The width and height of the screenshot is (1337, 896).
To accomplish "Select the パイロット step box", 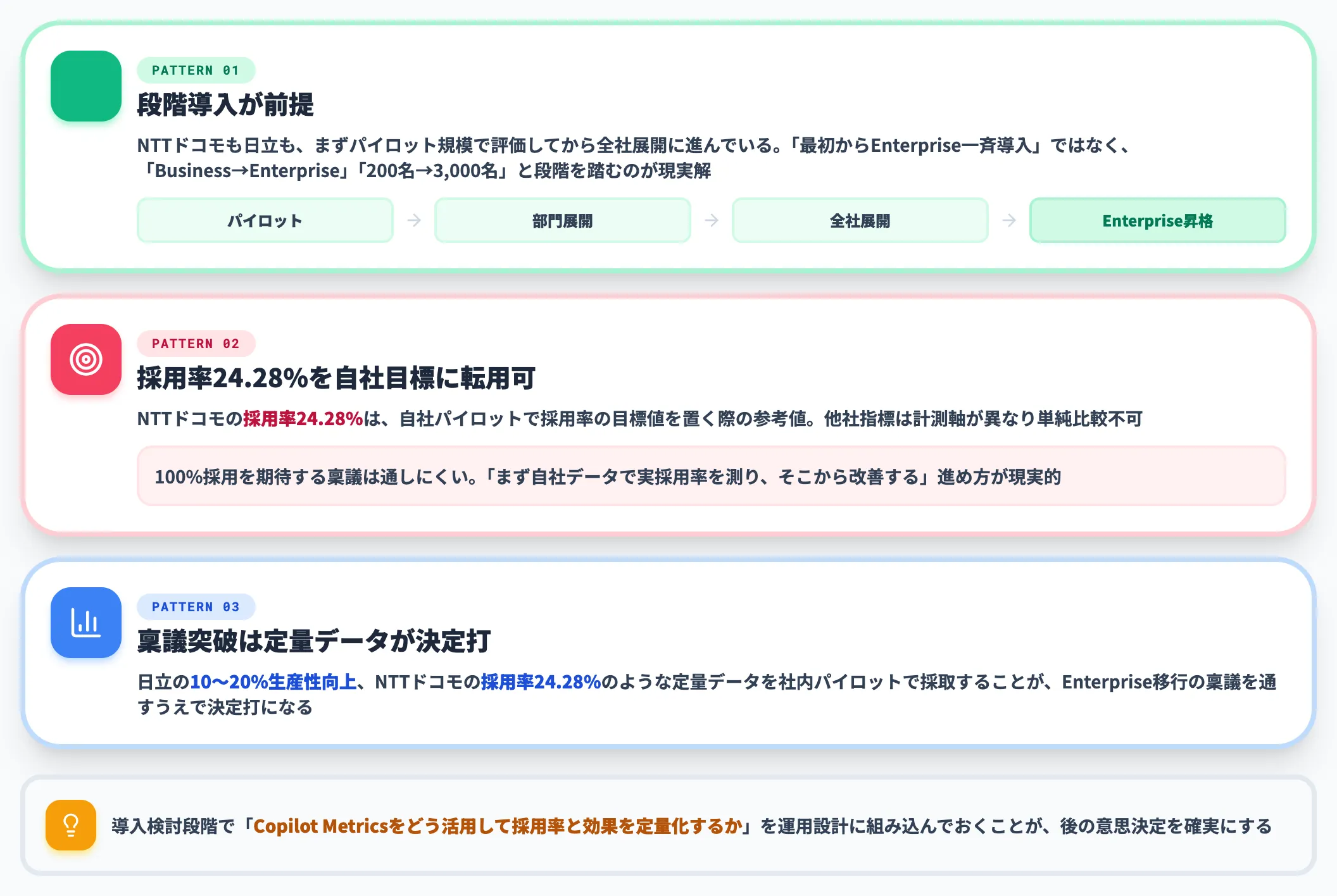I will pyautogui.click(x=265, y=220).
